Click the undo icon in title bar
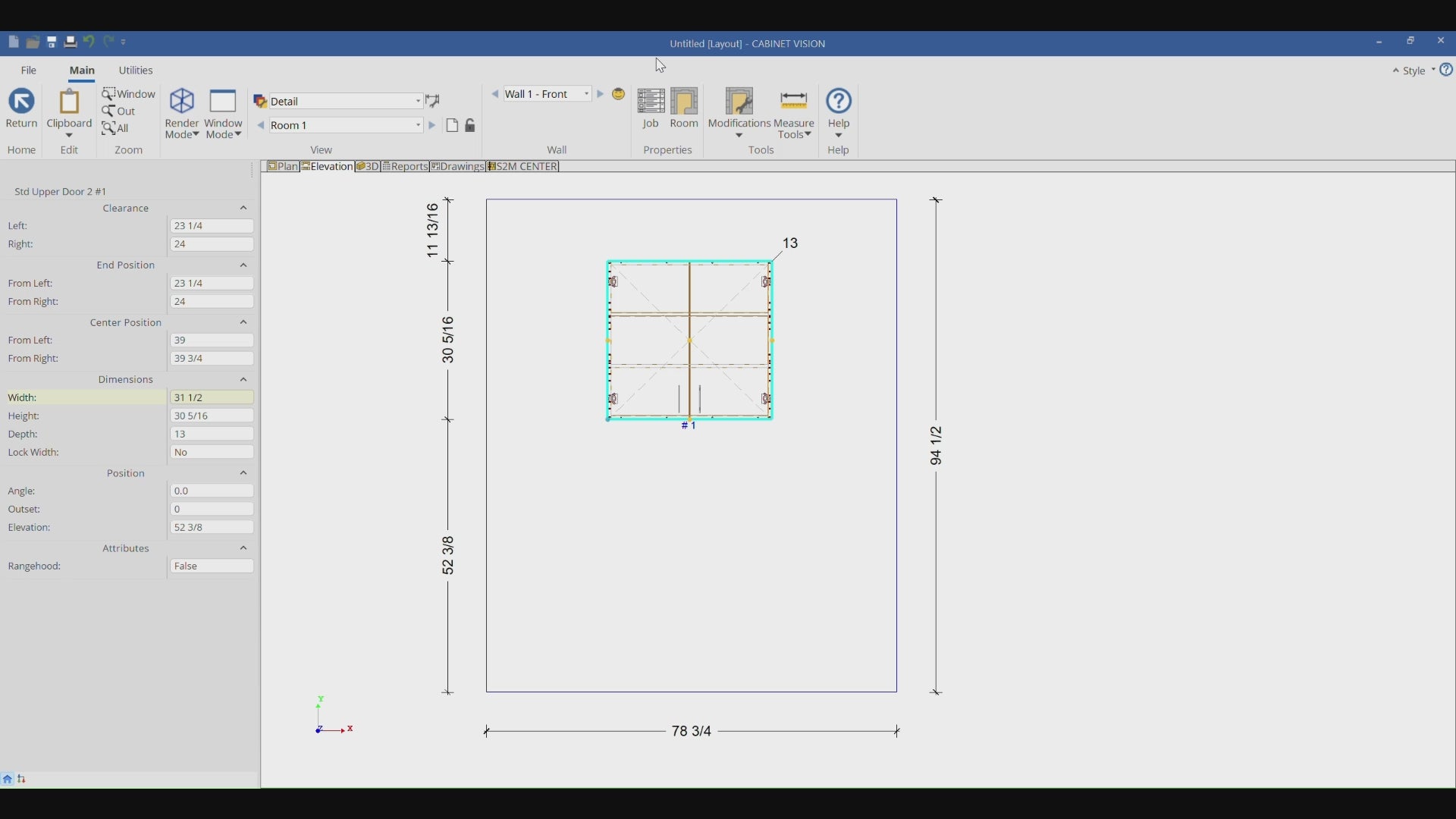 89,42
